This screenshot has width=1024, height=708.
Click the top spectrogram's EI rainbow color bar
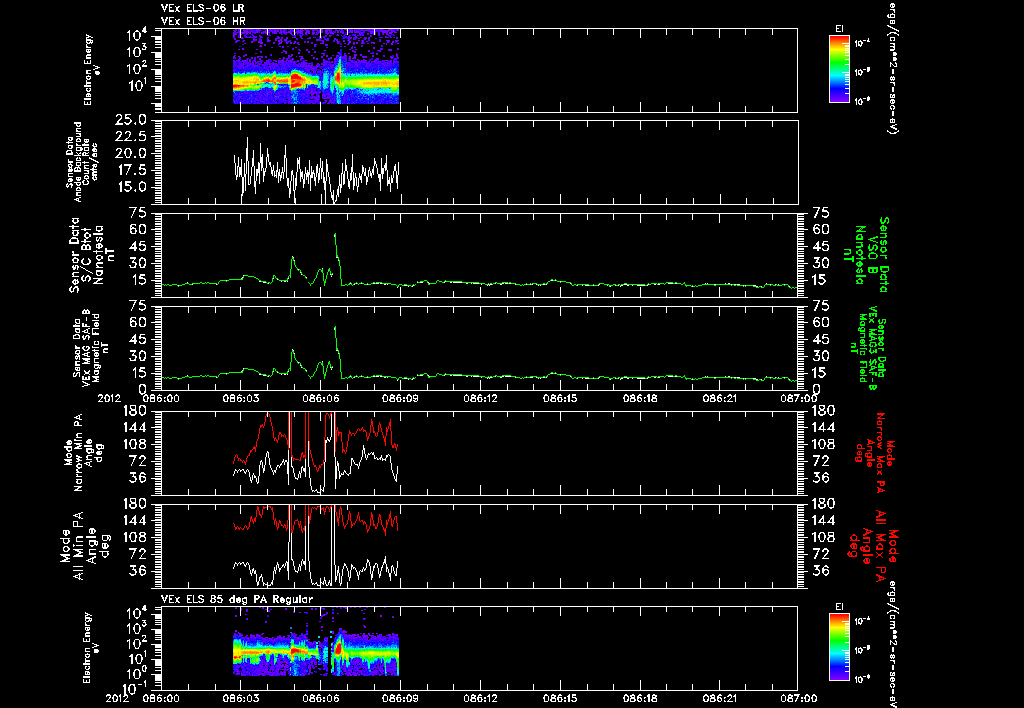pos(839,69)
